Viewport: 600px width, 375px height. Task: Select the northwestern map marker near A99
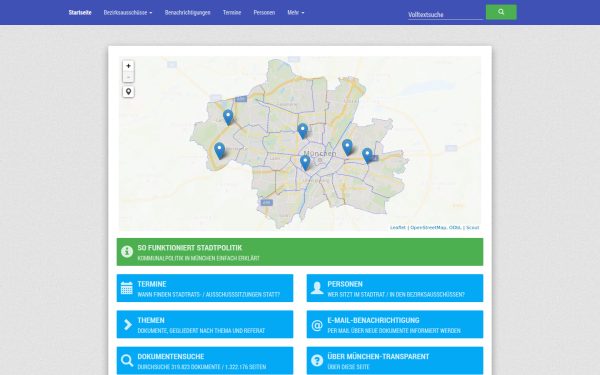point(228,117)
